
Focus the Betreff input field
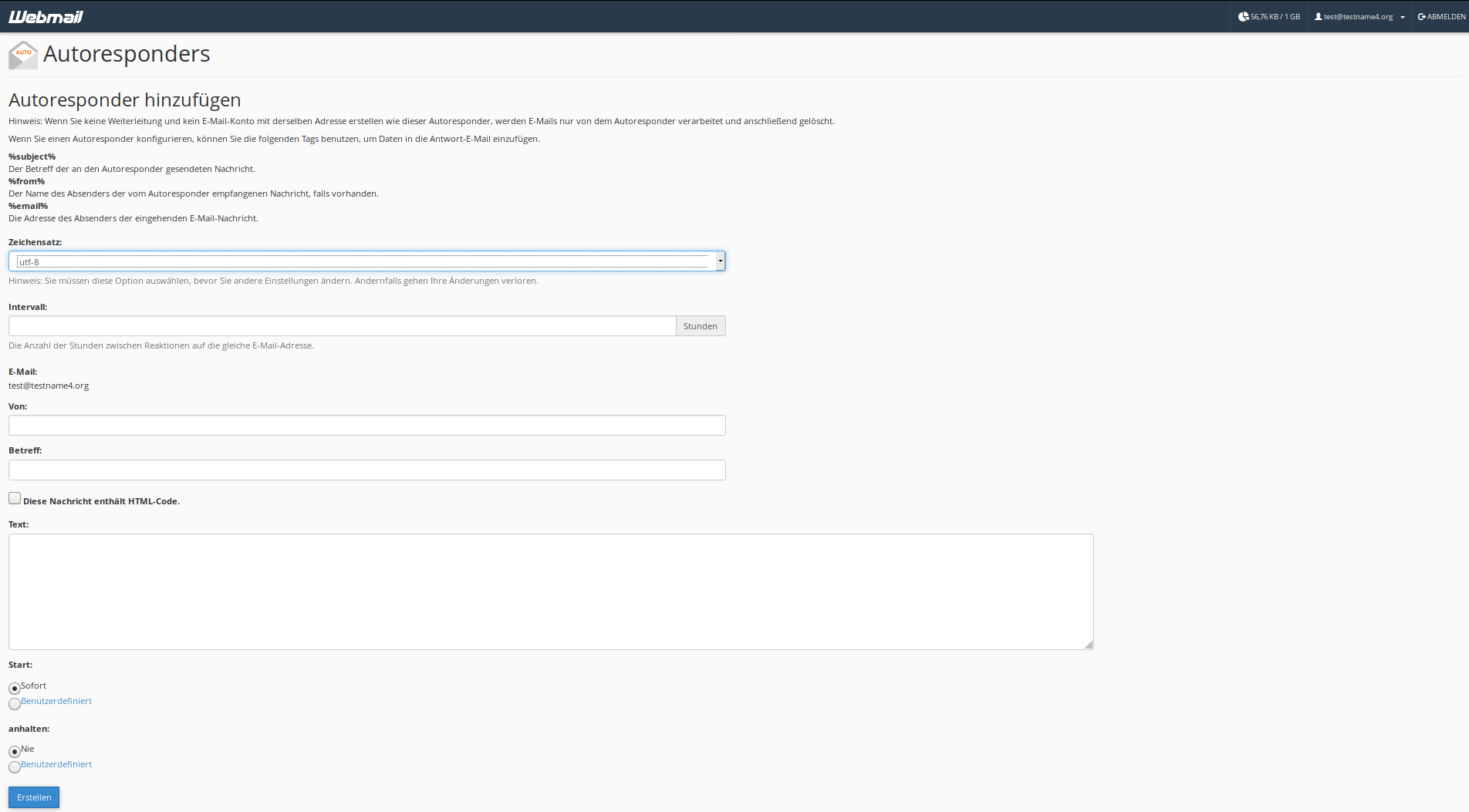(x=367, y=470)
